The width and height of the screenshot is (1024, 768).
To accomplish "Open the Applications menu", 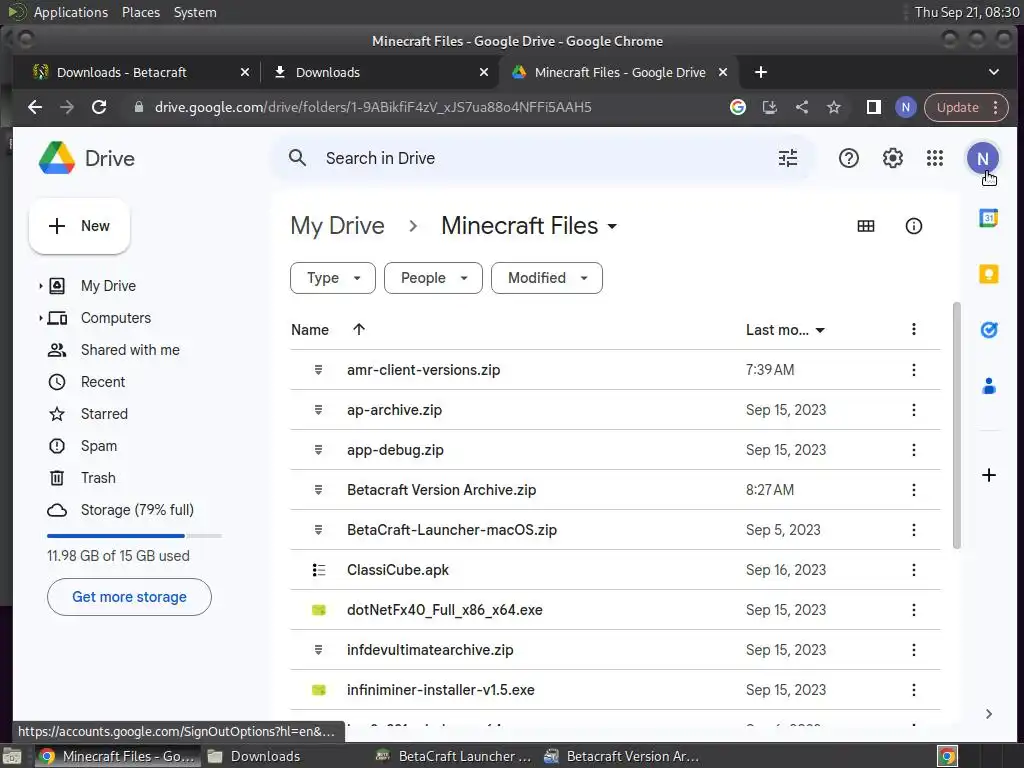I will [x=71, y=12].
